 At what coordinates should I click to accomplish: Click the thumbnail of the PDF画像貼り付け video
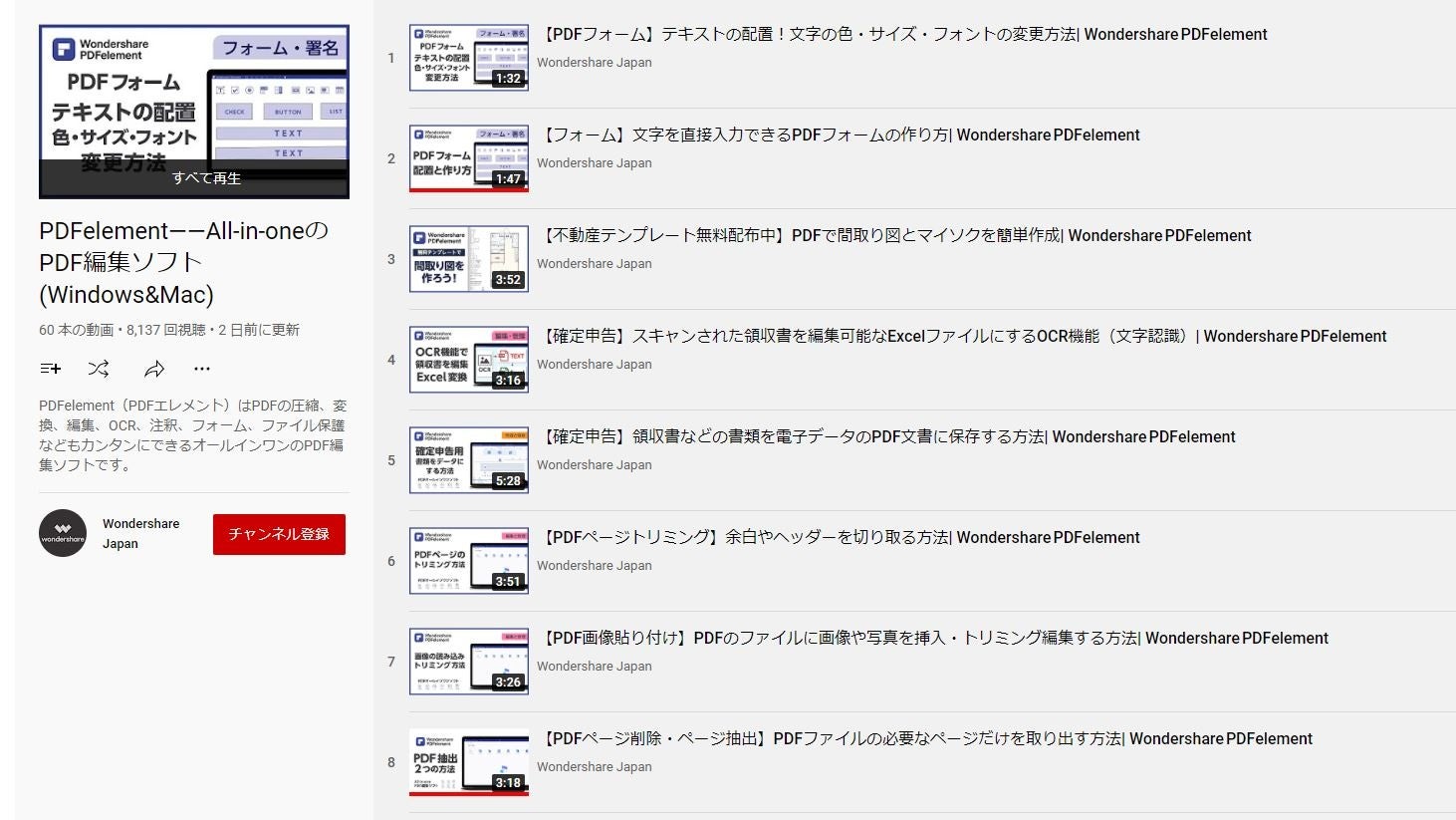coord(469,661)
